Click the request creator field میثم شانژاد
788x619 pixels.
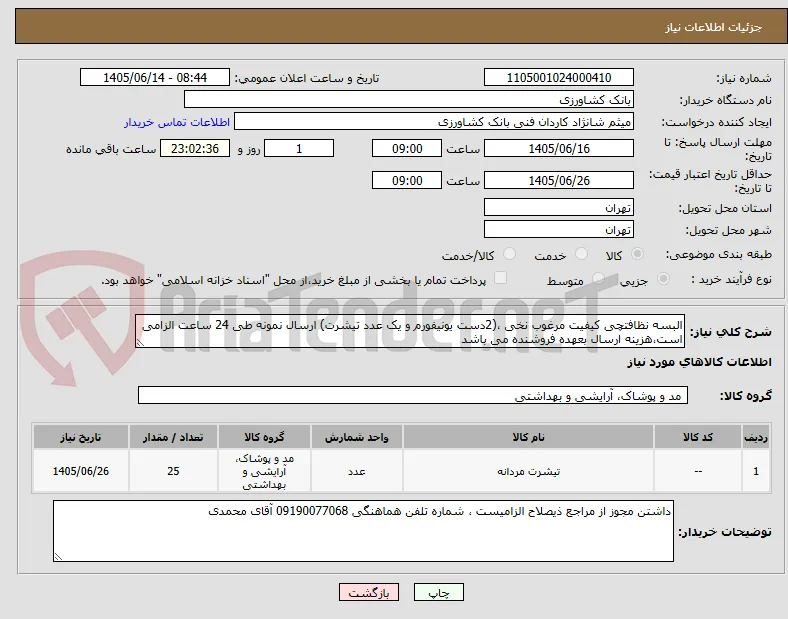pos(434,122)
